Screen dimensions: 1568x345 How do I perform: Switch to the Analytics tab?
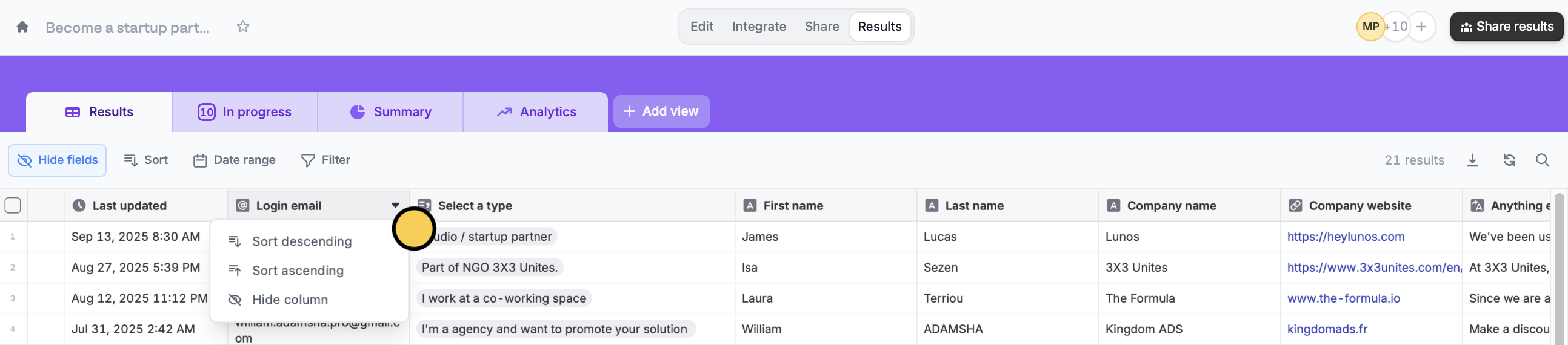point(536,112)
